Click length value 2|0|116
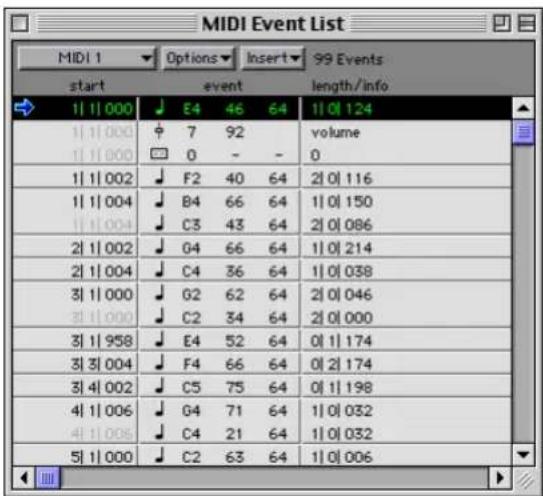 coord(341,179)
